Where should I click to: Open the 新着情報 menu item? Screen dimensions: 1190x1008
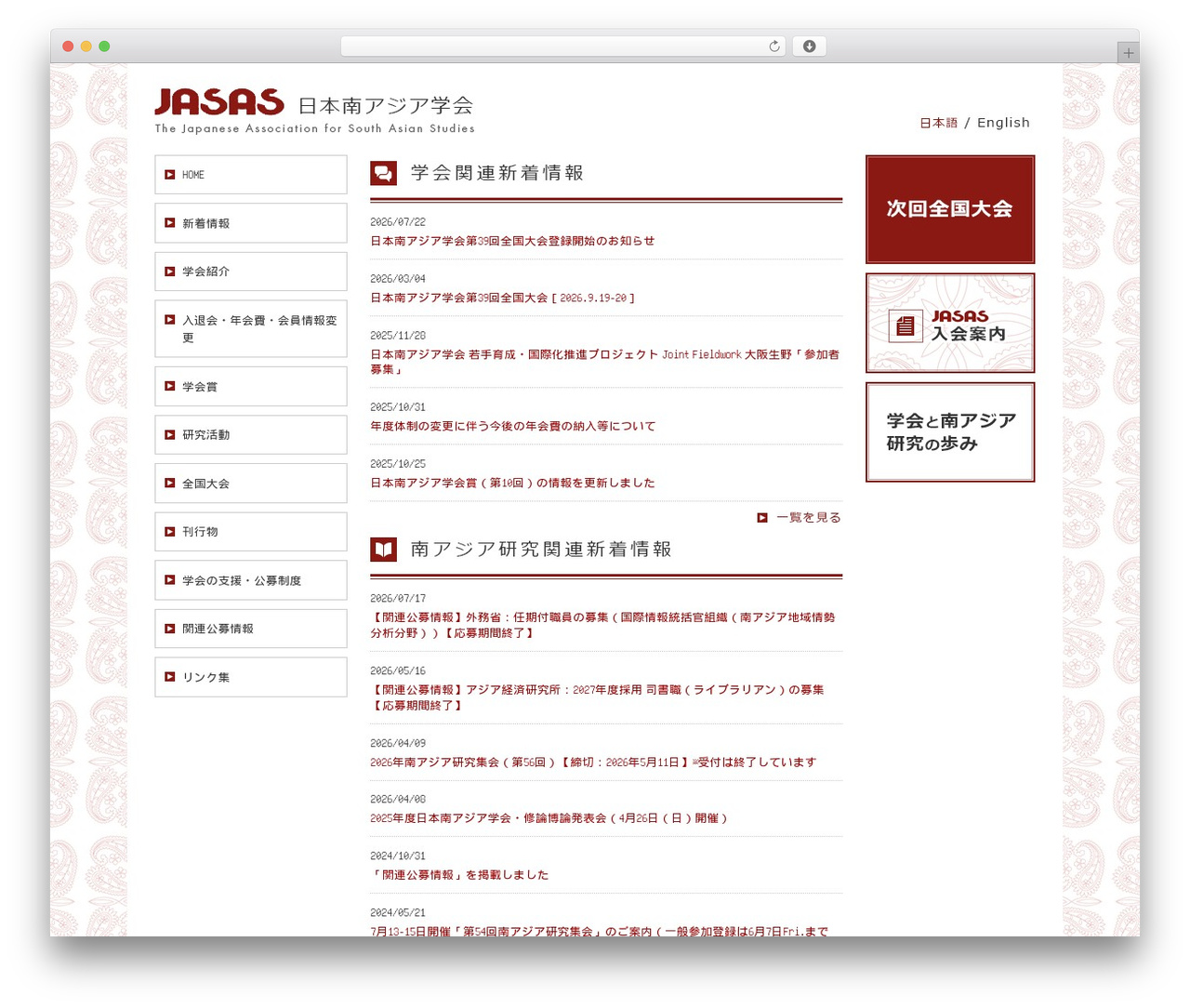[251, 223]
